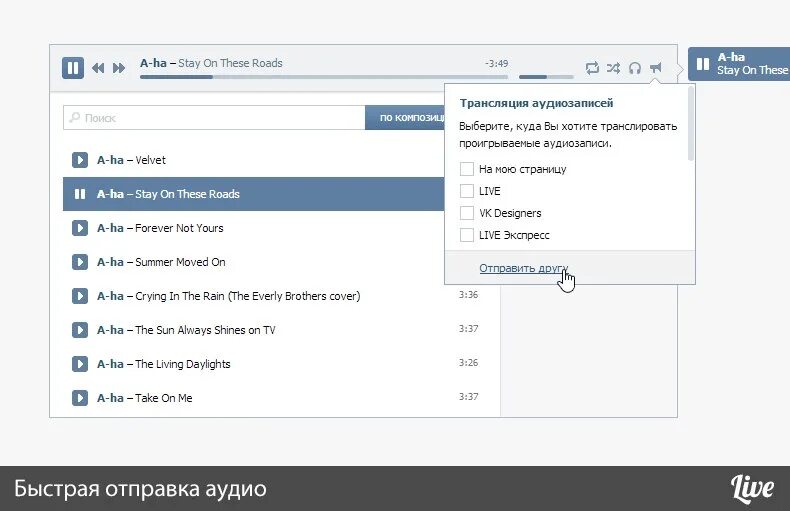Play A-ha – Summer Moved On
Image resolution: width=790 pixels, height=511 pixels.
tap(80, 262)
